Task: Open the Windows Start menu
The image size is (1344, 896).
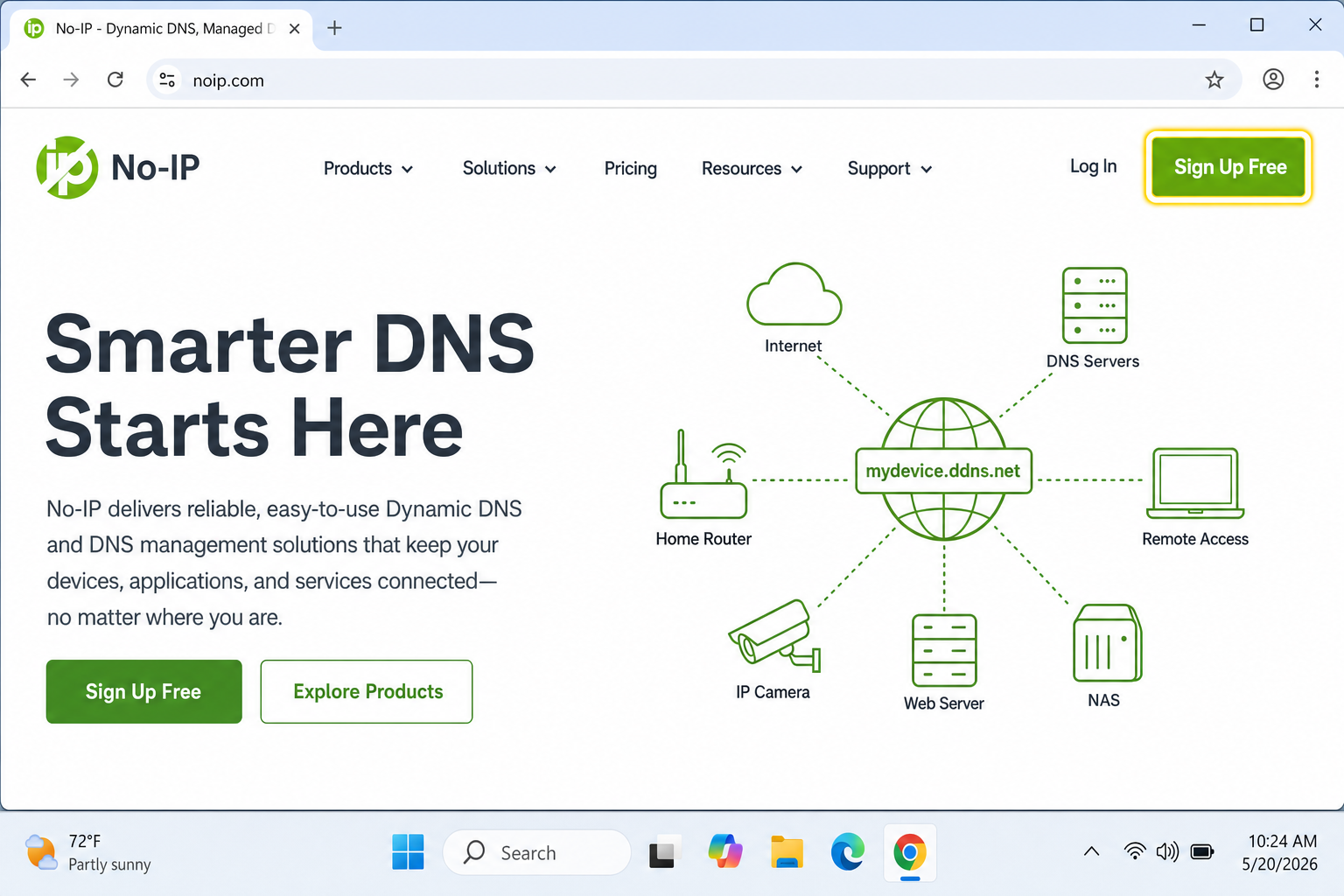Action: point(408,852)
